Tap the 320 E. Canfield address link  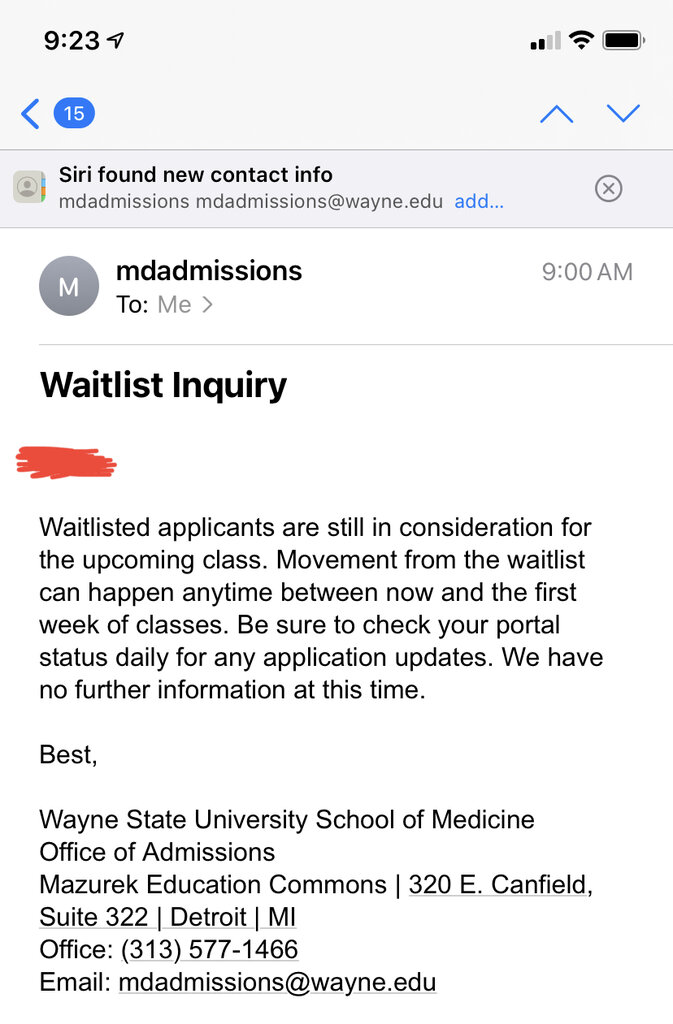click(x=498, y=885)
